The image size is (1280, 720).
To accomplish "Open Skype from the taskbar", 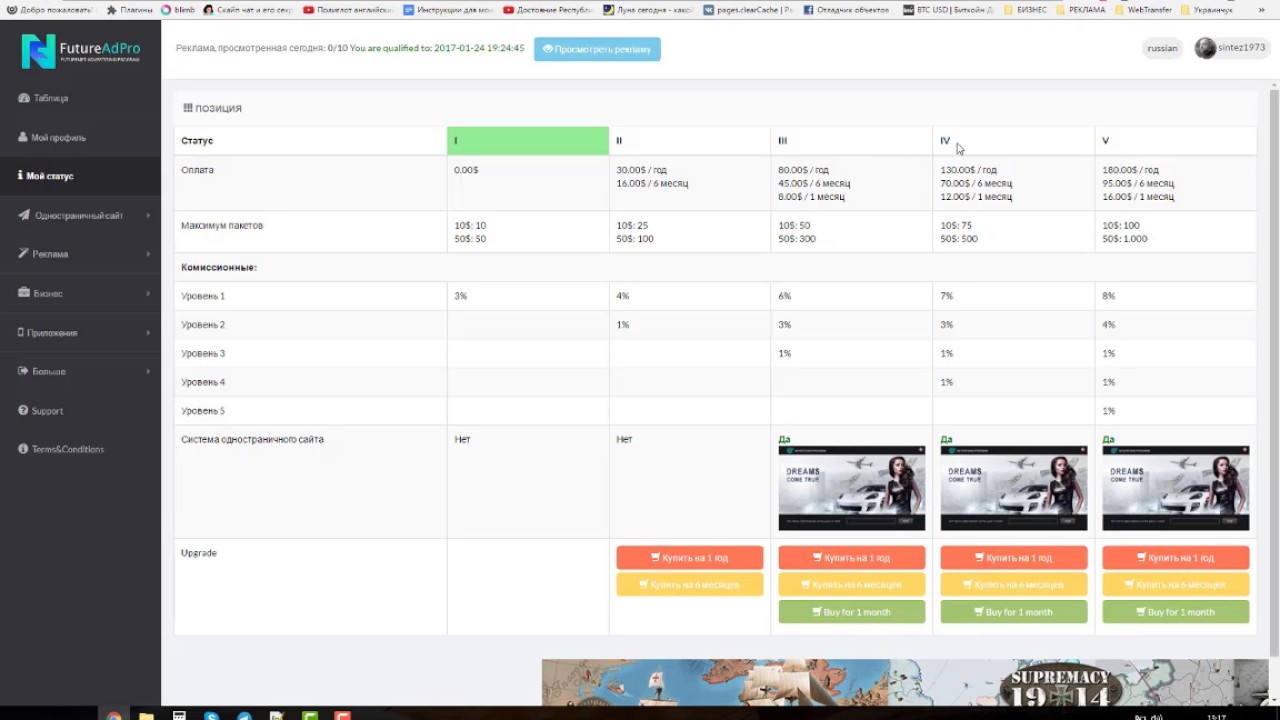I will pyautogui.click(x=212, y=716).
